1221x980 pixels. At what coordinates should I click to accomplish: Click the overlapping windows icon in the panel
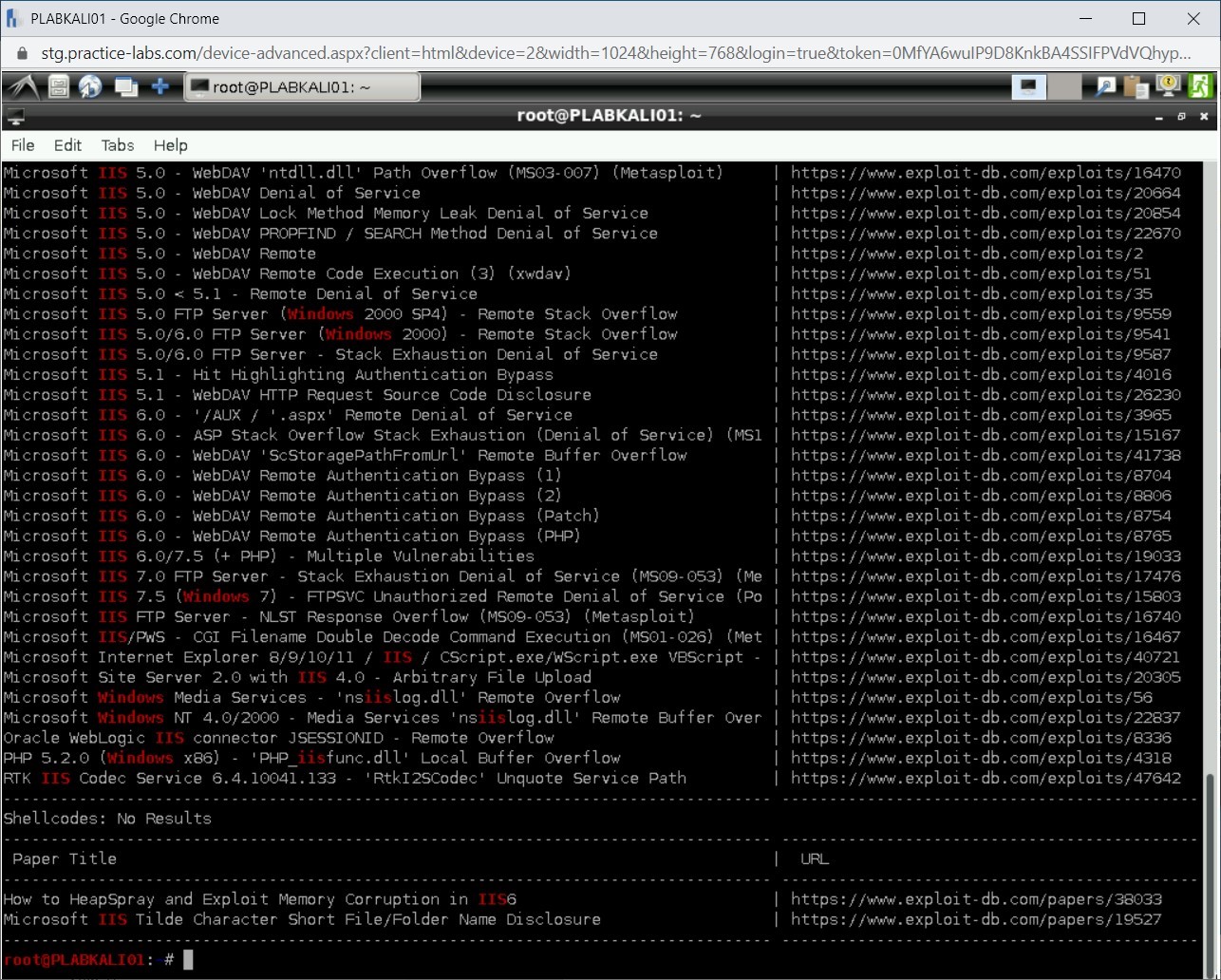125,87
